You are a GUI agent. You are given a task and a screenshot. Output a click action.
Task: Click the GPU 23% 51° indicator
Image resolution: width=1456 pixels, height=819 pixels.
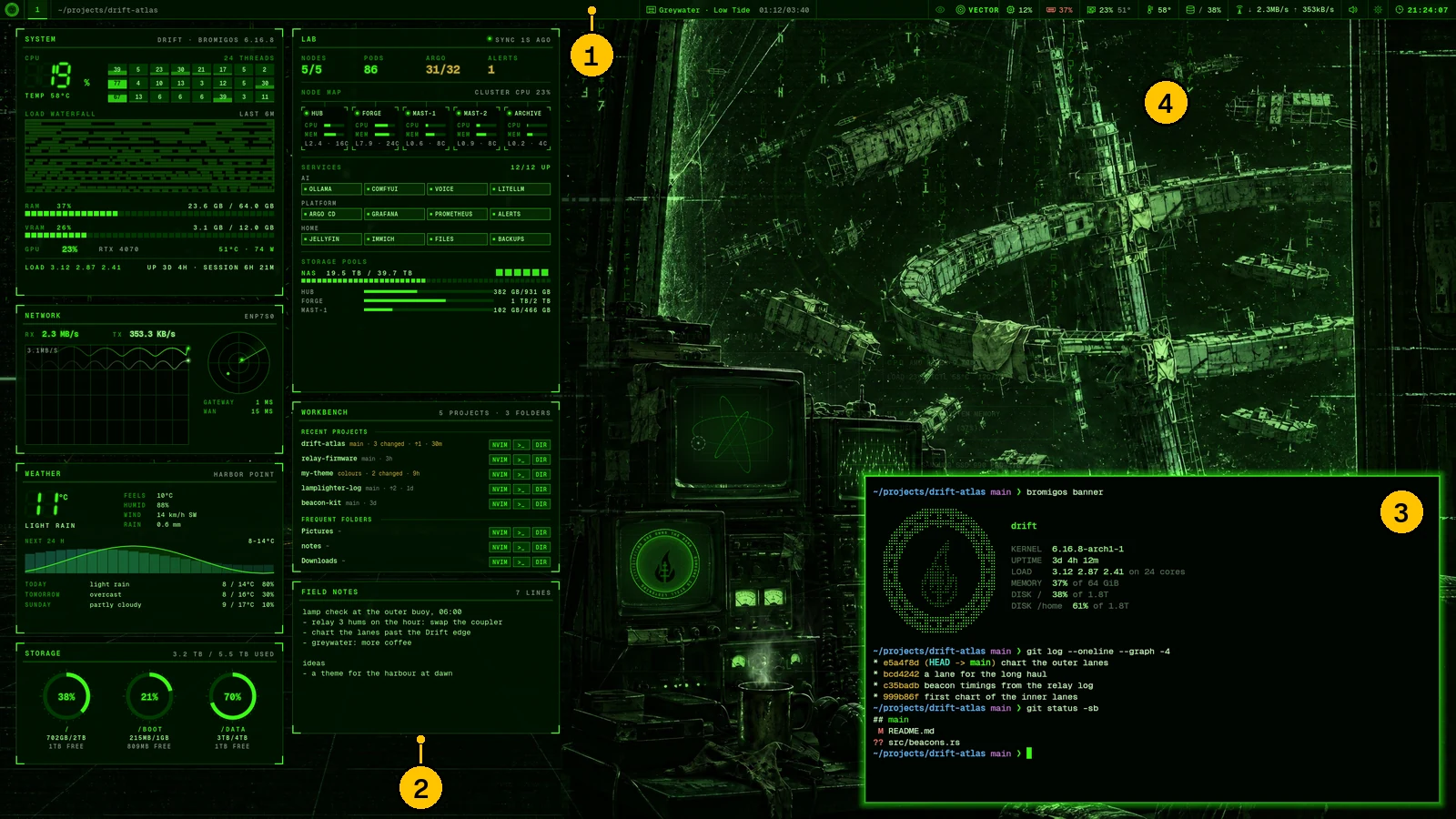(1108, 10)
